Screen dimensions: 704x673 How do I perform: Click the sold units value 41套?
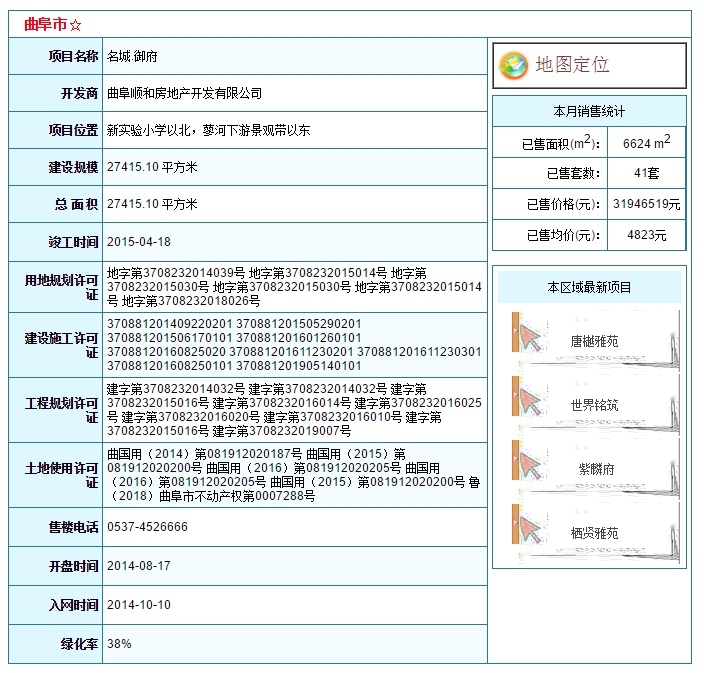647,173
